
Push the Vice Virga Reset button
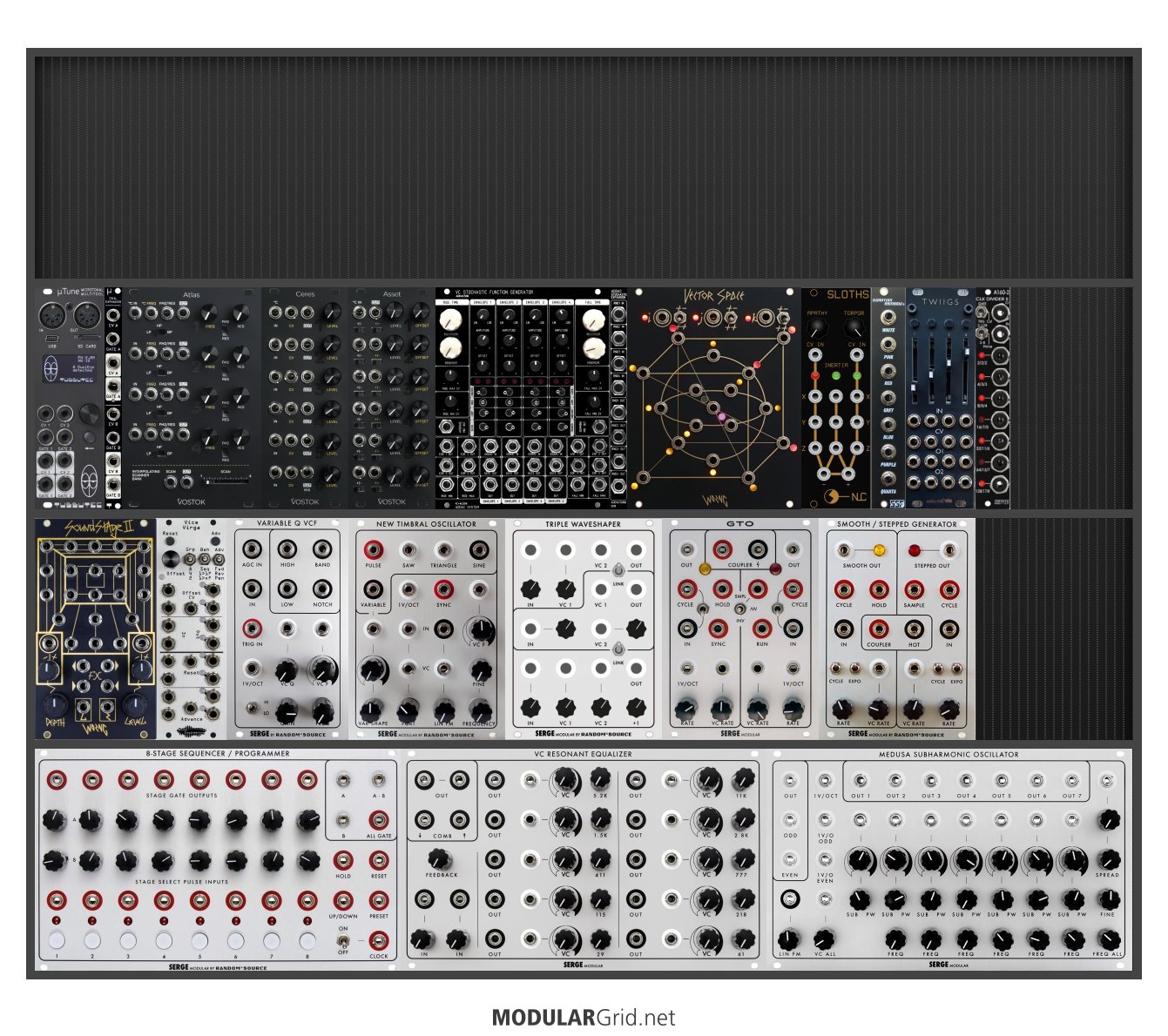click(170, 542)
